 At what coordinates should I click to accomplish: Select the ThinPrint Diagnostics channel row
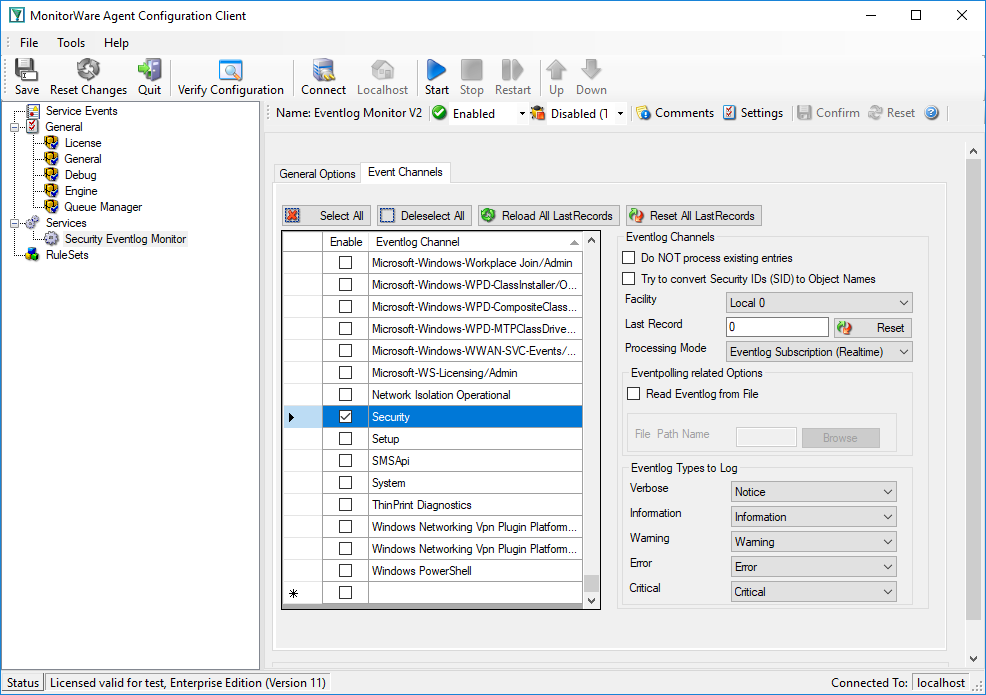point(475,504)
